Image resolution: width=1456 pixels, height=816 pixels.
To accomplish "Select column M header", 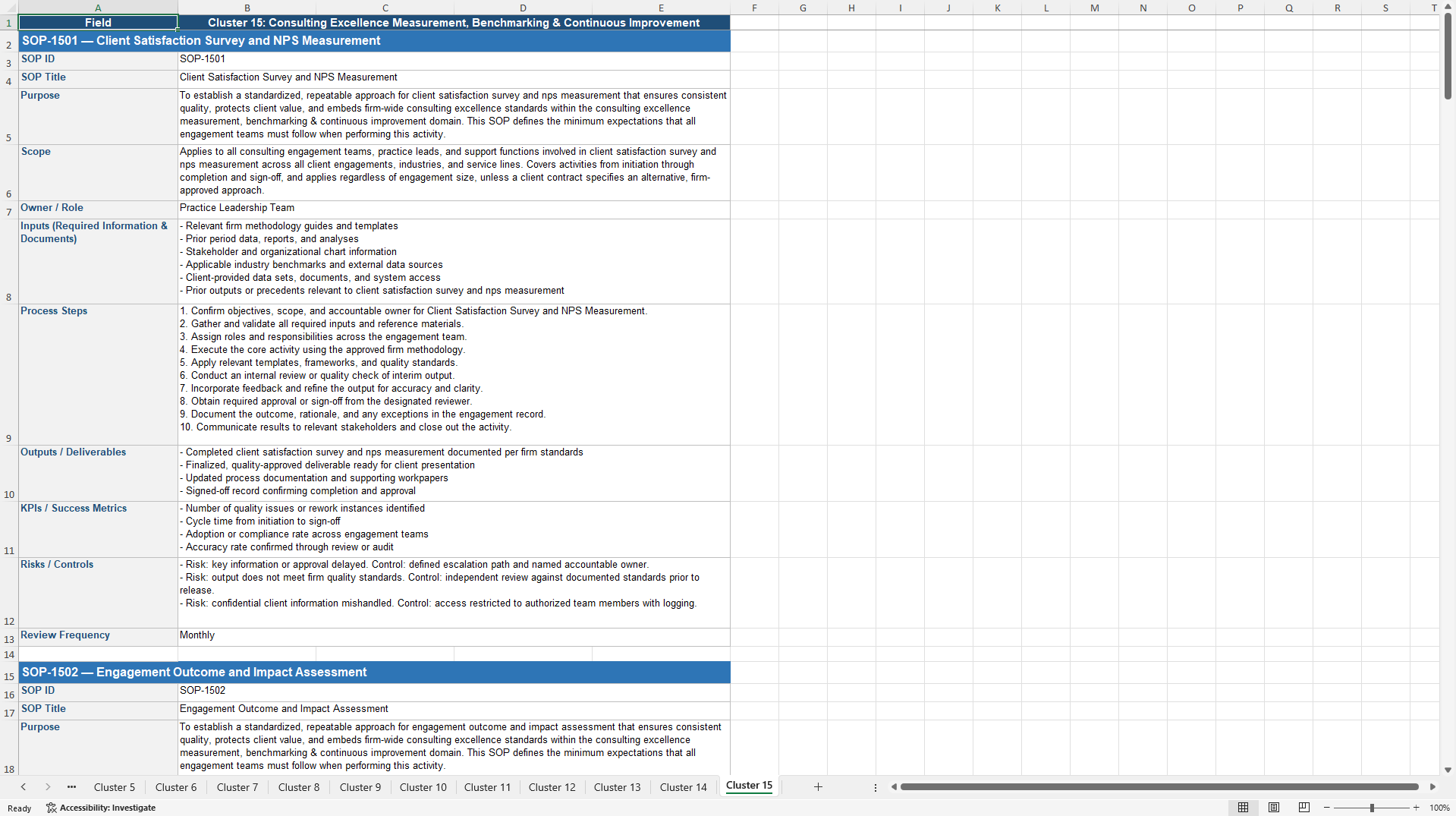I will [x=1094, y=8].
